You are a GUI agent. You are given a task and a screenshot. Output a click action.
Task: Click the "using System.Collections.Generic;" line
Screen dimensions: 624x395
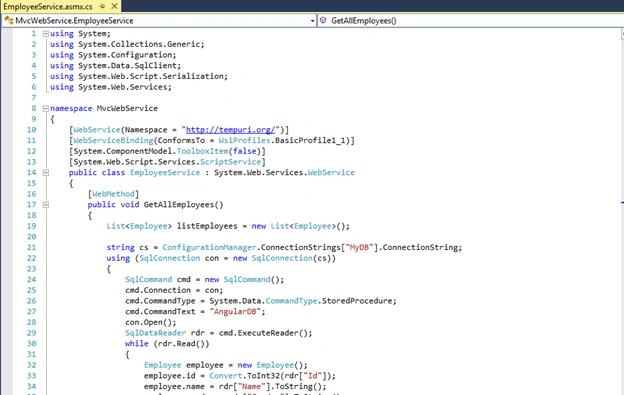pos(127,44)
